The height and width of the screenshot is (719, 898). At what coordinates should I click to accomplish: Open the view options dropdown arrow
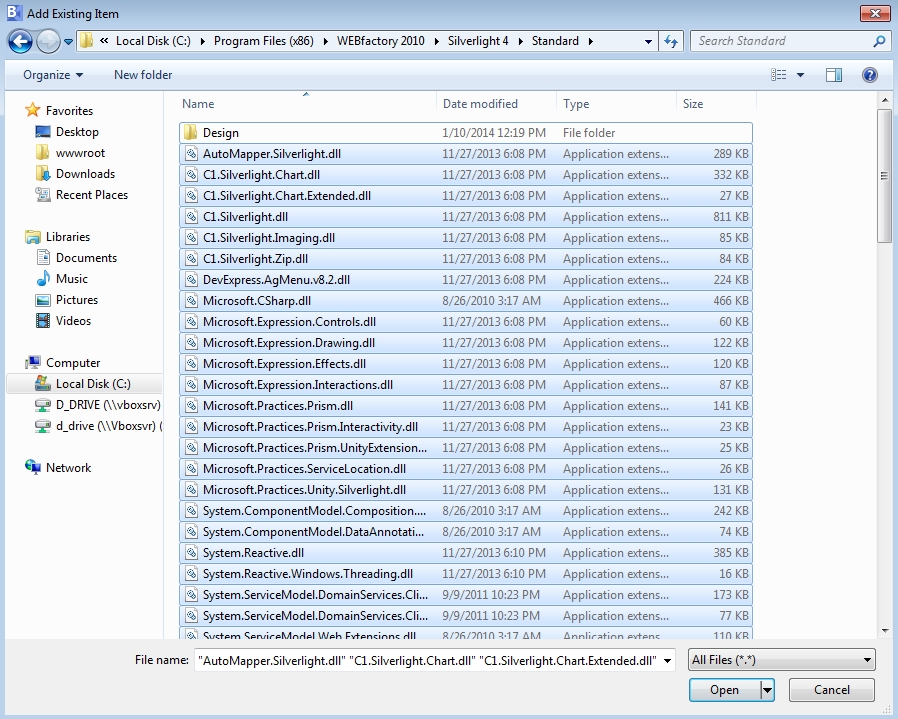[x=800, y=75]
